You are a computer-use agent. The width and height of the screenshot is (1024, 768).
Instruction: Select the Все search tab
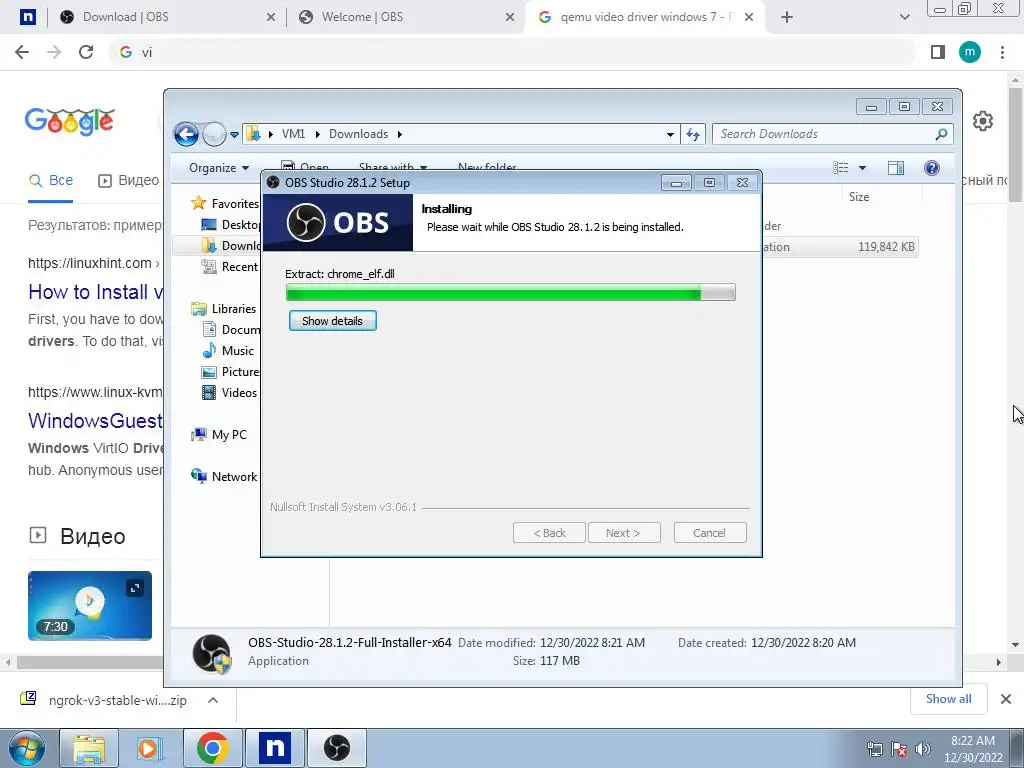point(51,181)
